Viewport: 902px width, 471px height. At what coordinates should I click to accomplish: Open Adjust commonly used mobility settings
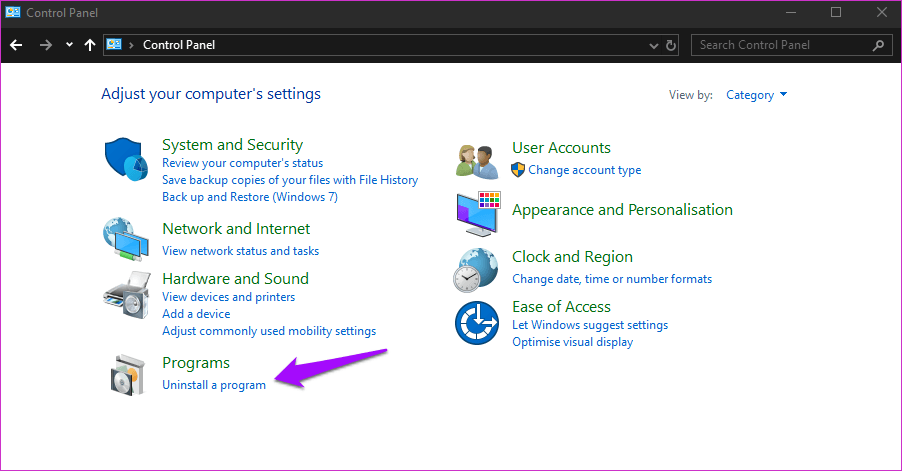coord(269,331)
